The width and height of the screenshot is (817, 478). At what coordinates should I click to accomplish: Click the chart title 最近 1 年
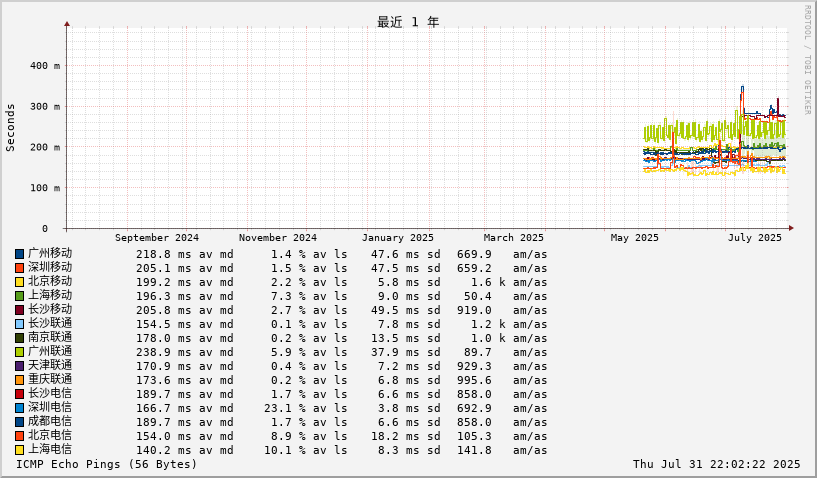pyautogui.click(x=408, y=22)
